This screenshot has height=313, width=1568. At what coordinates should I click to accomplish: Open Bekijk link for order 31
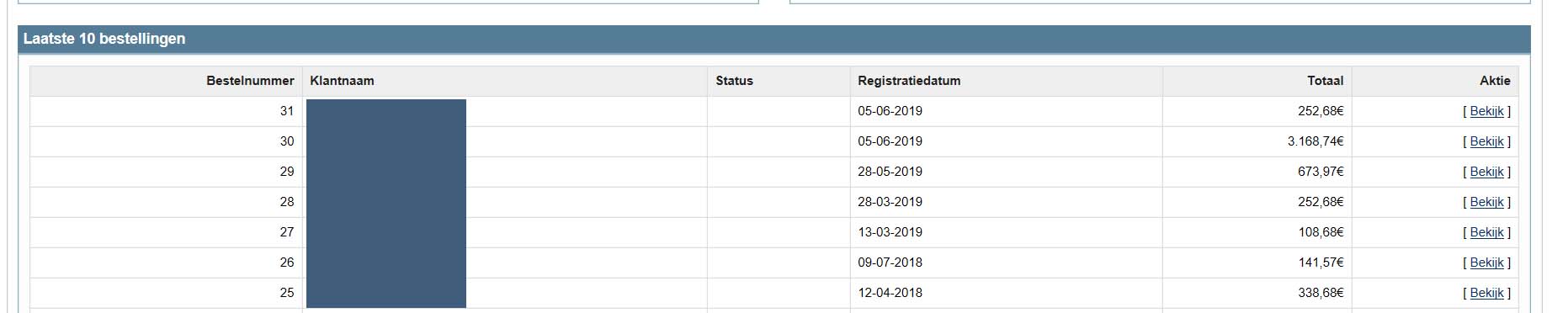(x=1486, y=111)
